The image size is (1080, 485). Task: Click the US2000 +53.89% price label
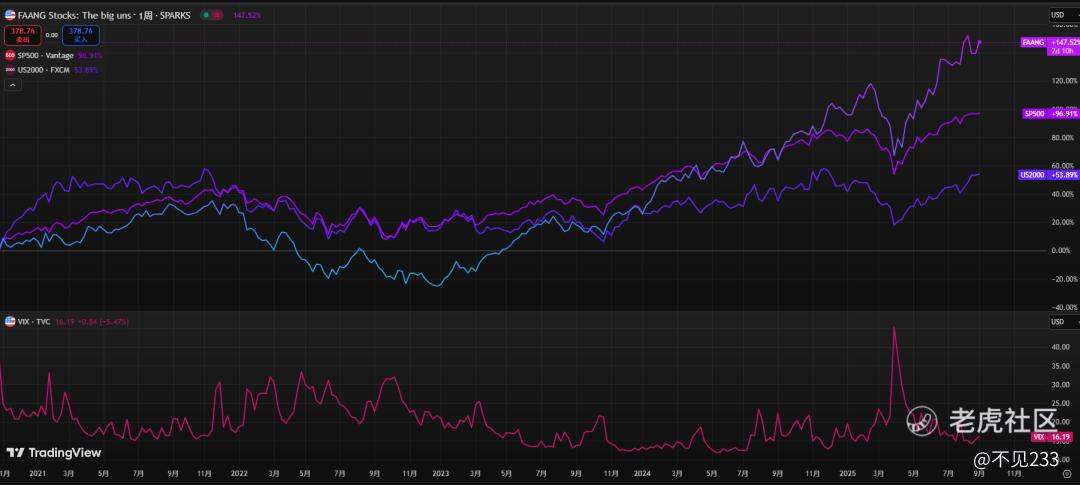1048,175
